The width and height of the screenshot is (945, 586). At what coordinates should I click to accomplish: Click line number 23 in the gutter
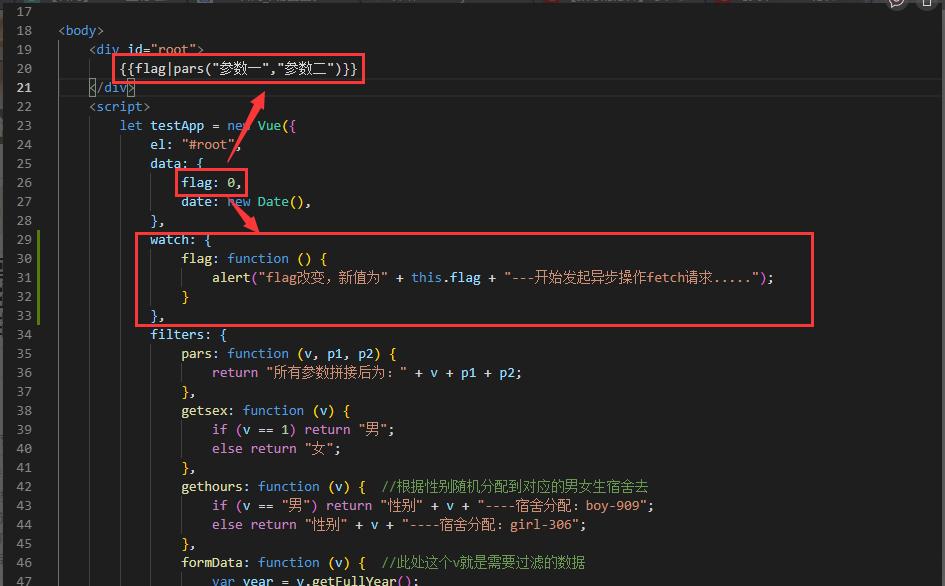(24, 125)
